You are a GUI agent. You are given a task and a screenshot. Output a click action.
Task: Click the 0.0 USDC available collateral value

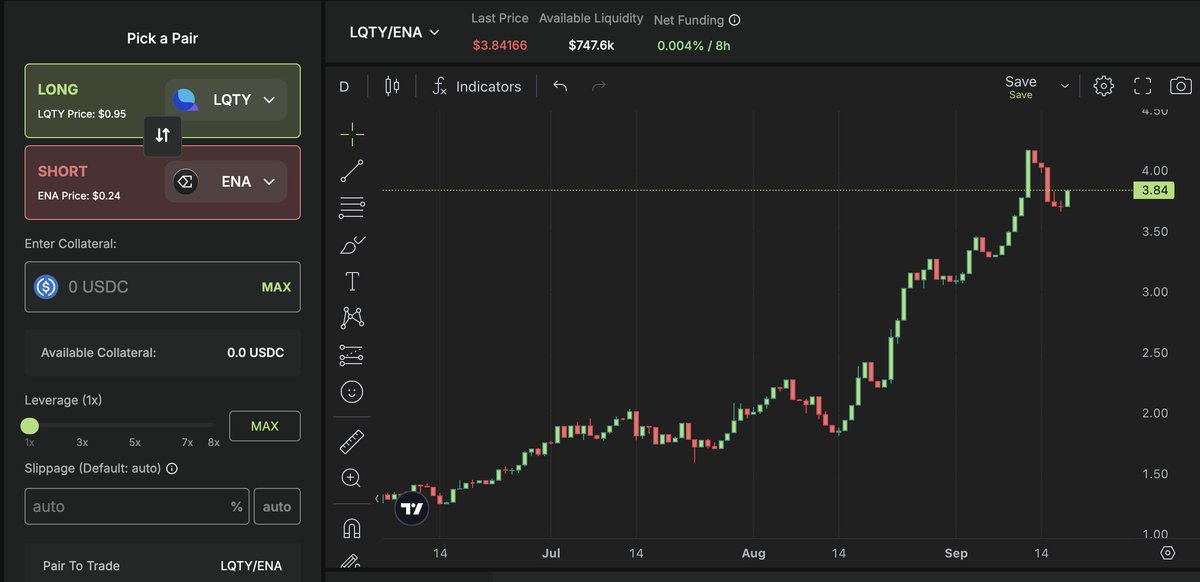(x=255, y=353)
